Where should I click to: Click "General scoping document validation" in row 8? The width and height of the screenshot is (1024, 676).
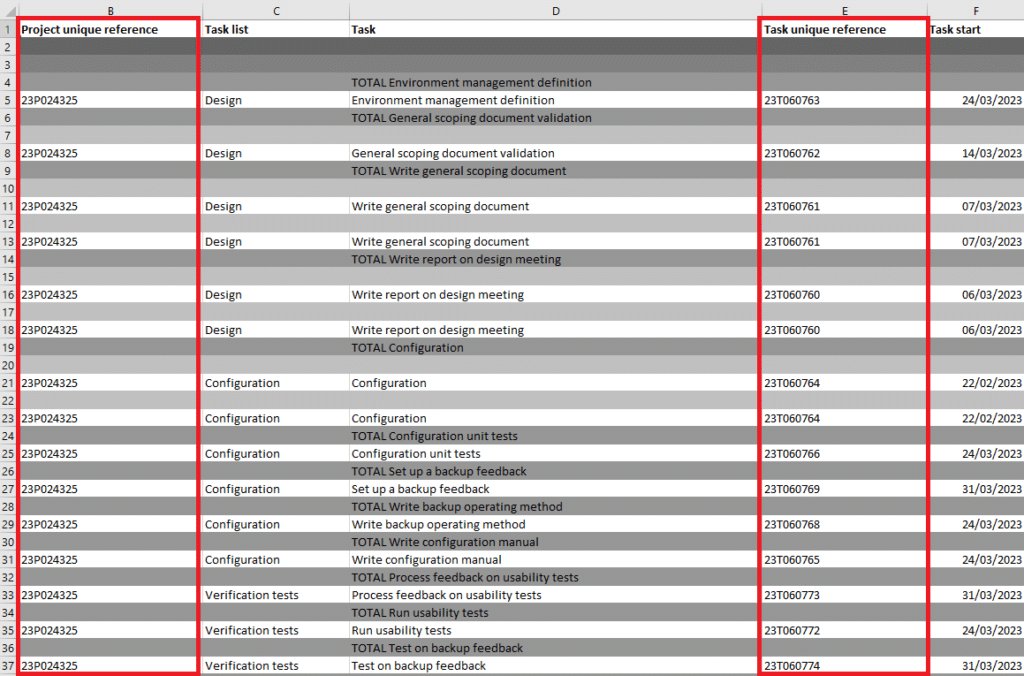tap(453, 154)
